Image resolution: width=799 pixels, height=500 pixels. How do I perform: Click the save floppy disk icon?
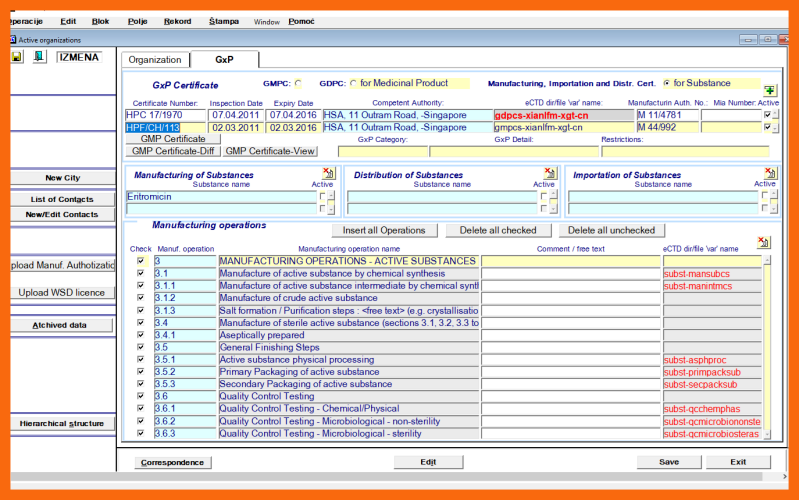pyautogui.click(x=17, y=57)
